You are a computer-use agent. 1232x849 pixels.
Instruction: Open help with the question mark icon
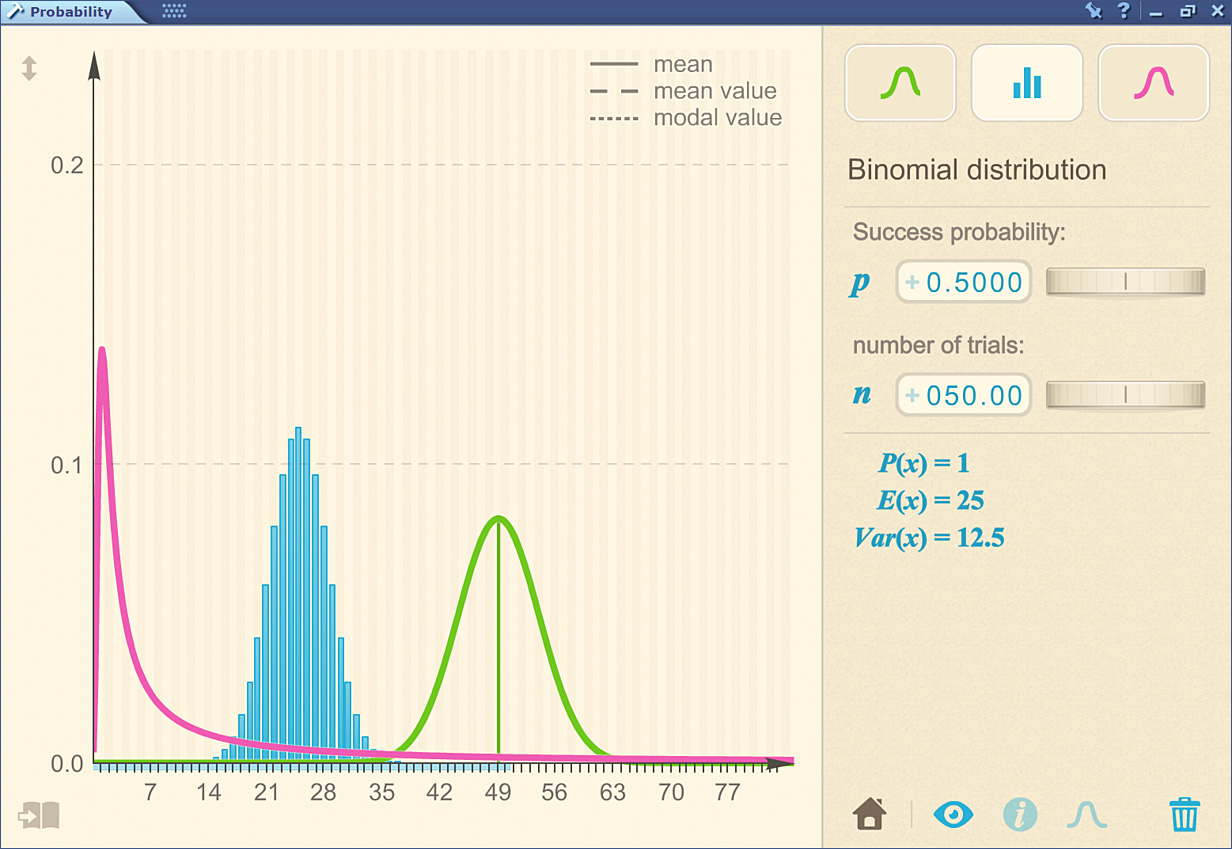pos(1124,11)
